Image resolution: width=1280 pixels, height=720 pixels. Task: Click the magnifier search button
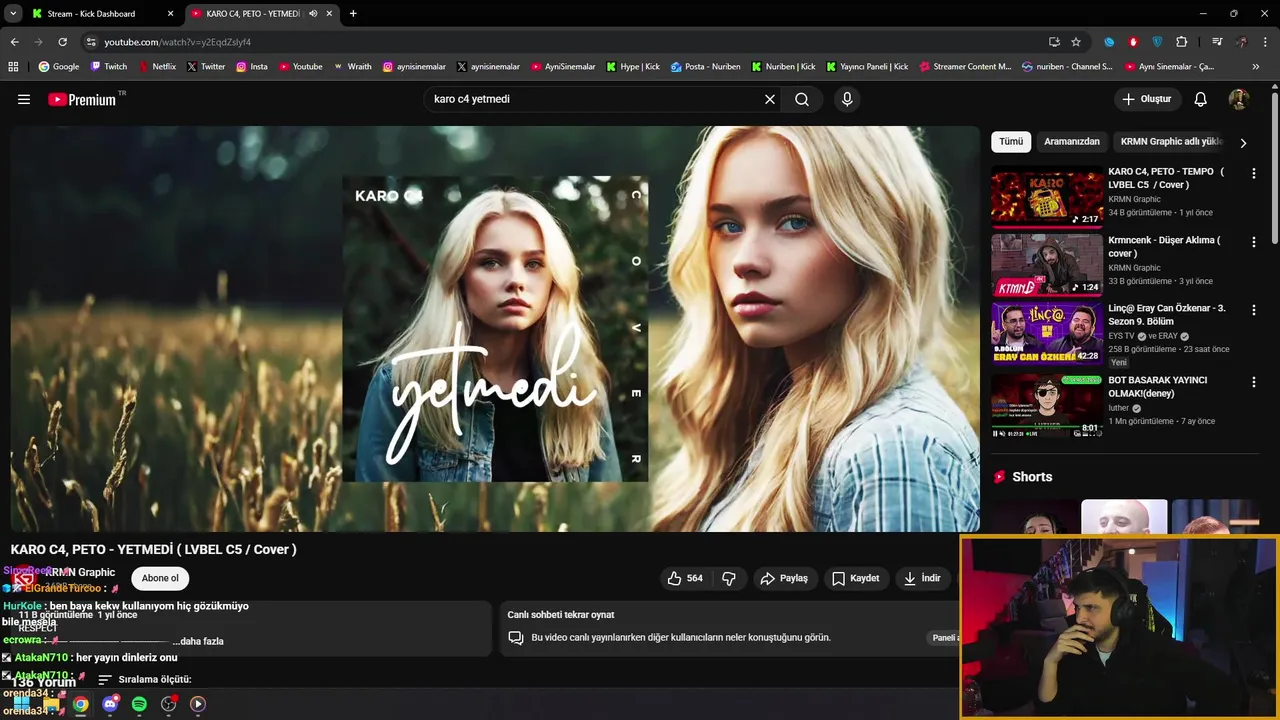802,99
